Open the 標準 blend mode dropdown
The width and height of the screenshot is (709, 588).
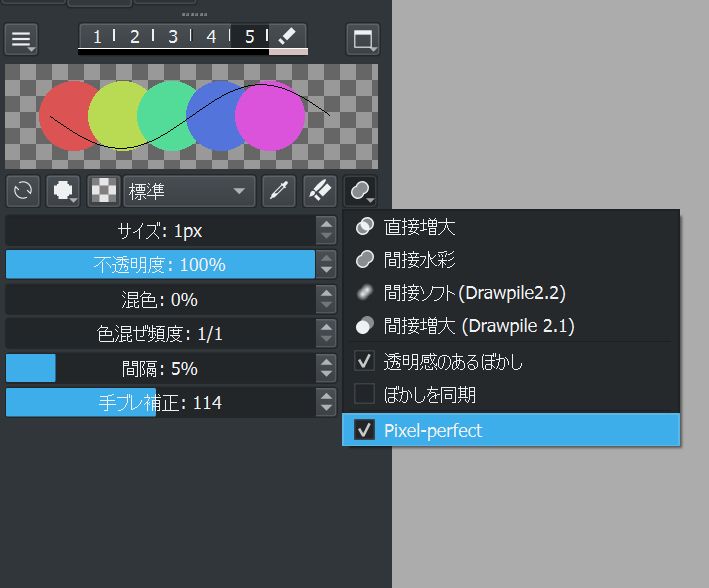pyautogui.click(x=189, y=191)
